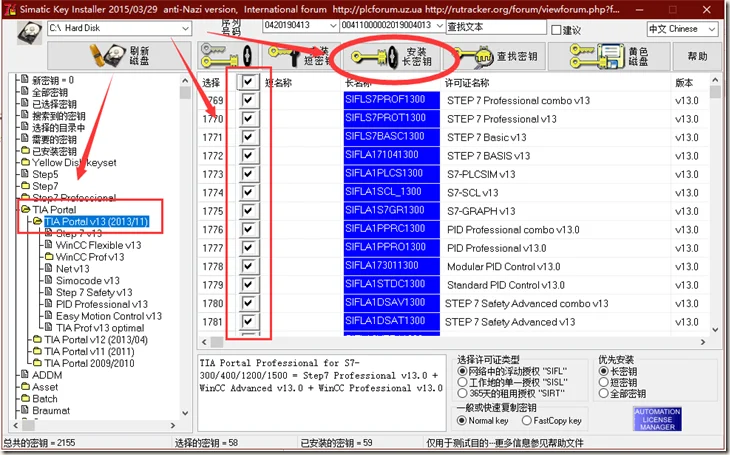Click the 许可证名称 column header
Screen dimensions: 730x455
pos(466,83)
